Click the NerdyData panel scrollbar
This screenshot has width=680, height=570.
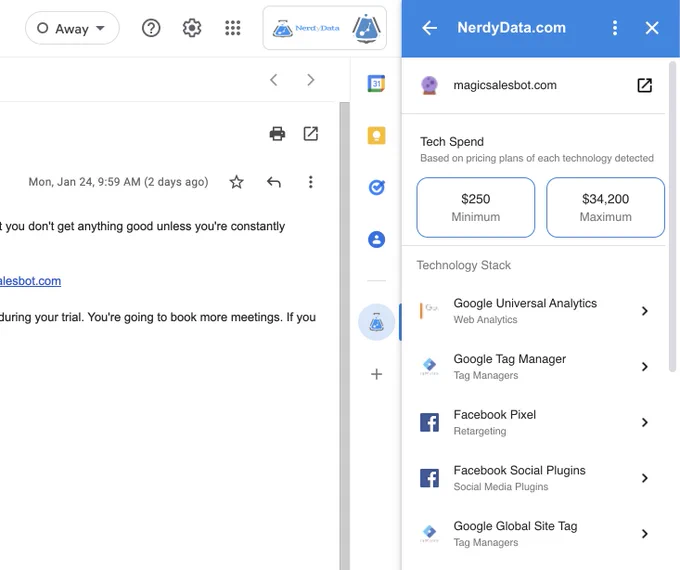[673, 217]
